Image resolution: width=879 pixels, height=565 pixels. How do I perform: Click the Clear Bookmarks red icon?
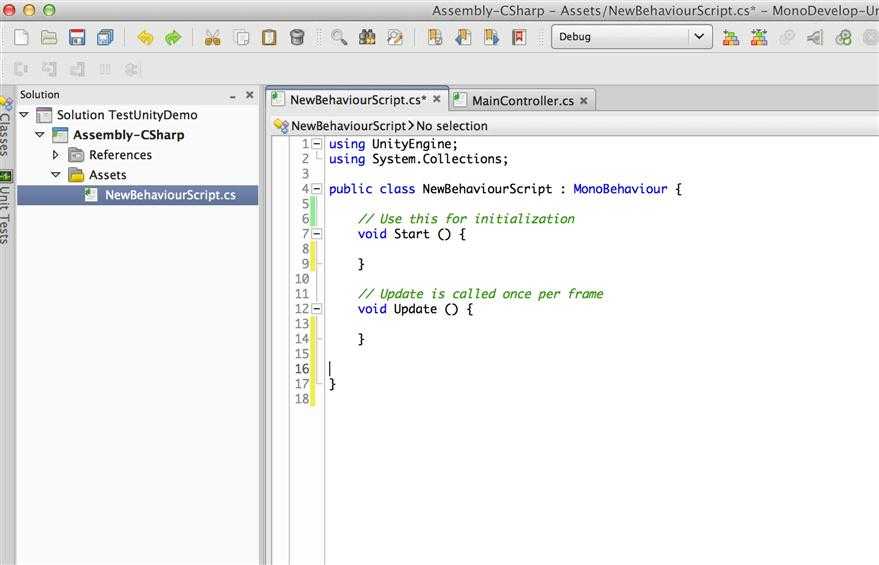coord(519,38)
